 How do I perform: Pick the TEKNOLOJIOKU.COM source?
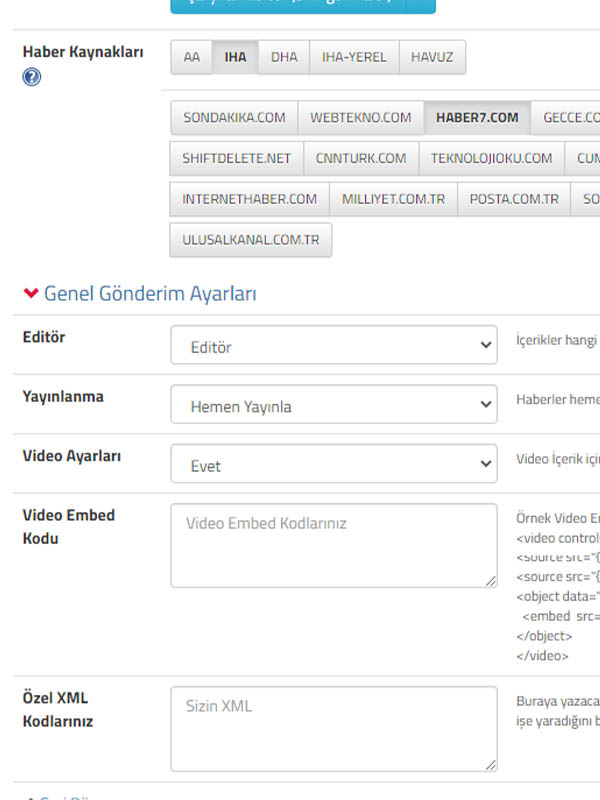pyautogui.click(x=491, y=158)
